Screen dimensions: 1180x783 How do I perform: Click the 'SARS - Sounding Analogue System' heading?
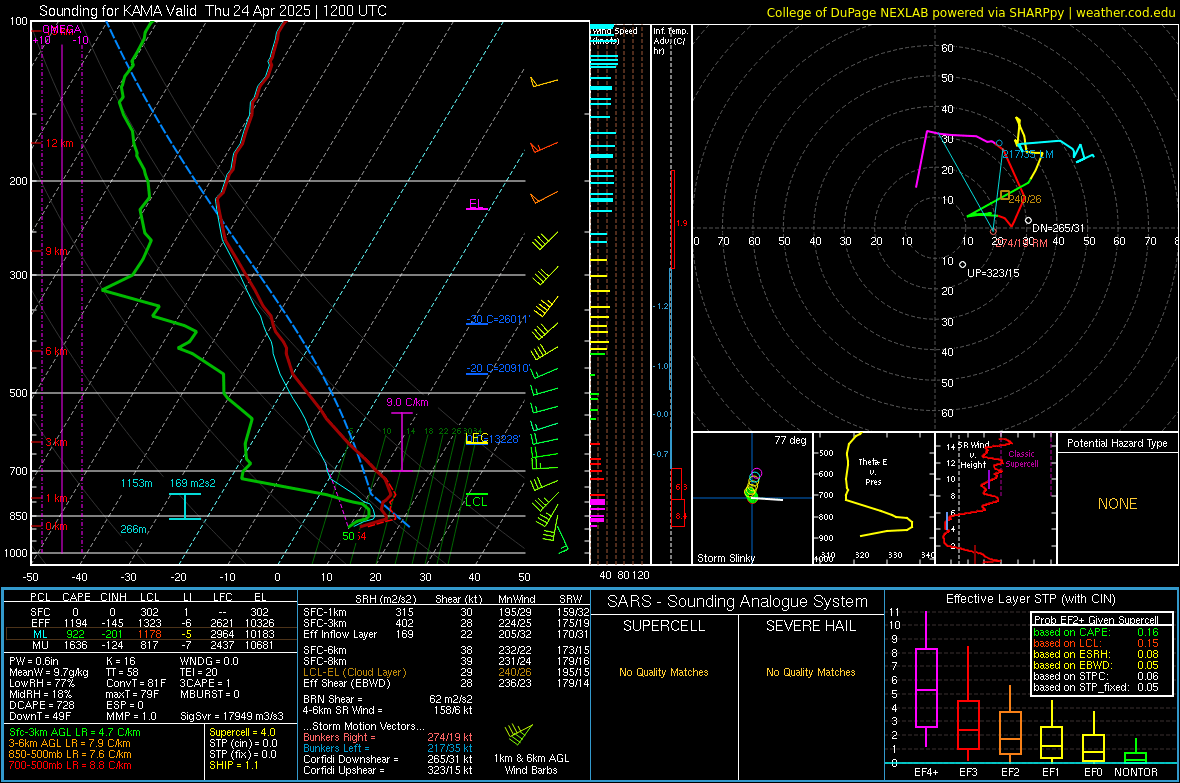click(x=737, y=602)
